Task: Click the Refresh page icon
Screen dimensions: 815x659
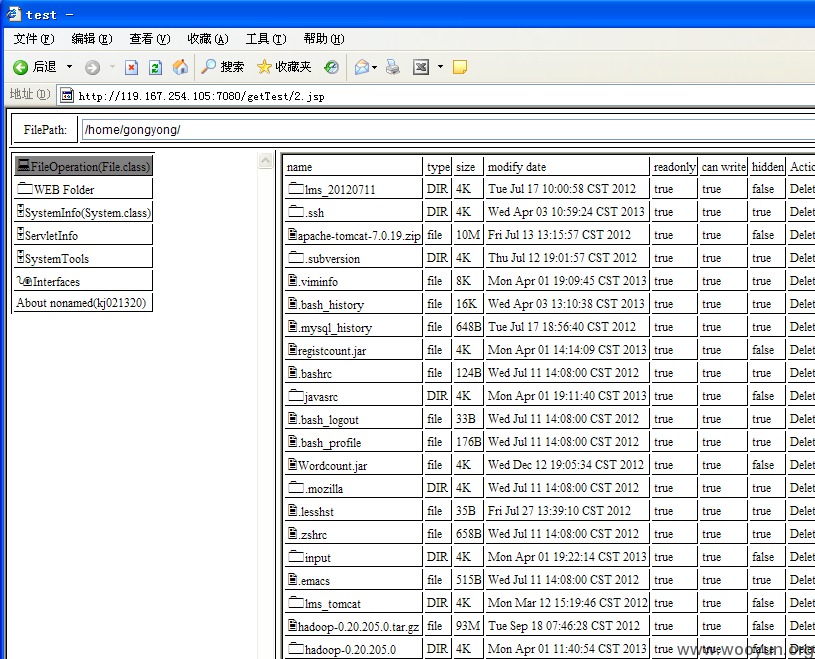Action: pyautogui.click(x=155, y=68)
